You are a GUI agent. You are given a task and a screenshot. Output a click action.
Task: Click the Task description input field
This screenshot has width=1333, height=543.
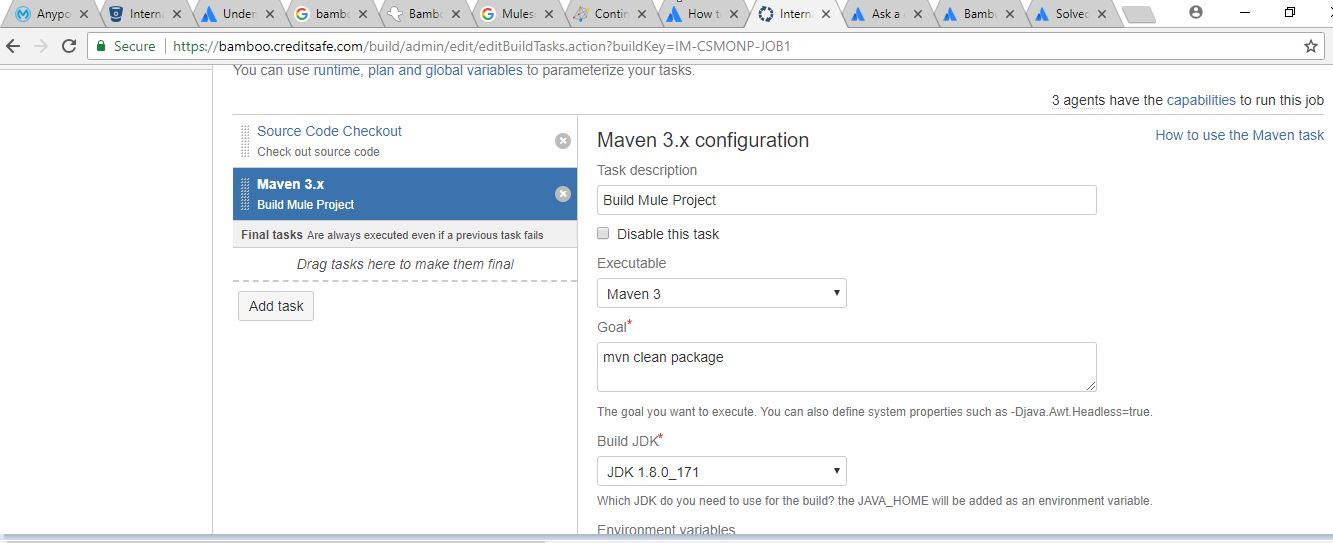tap(847, 200)
